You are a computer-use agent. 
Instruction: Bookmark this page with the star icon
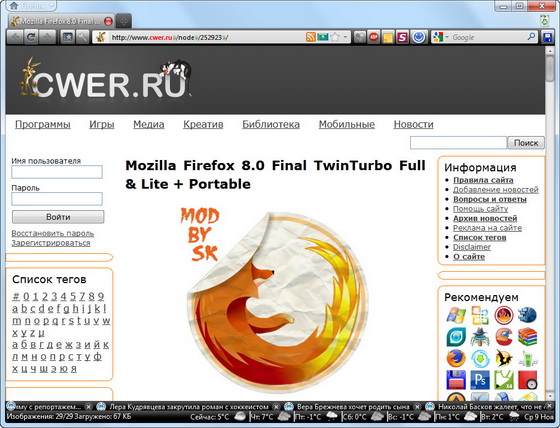[335, 37]
